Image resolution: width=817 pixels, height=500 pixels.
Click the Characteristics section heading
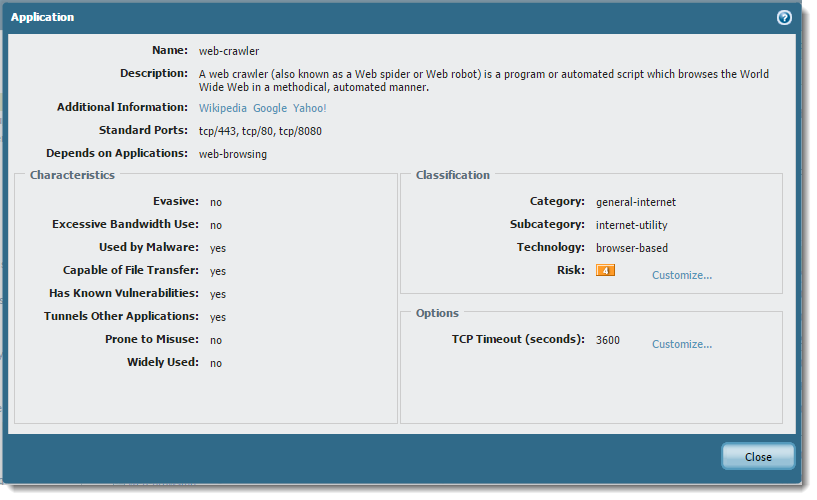(x=72, y=175)
